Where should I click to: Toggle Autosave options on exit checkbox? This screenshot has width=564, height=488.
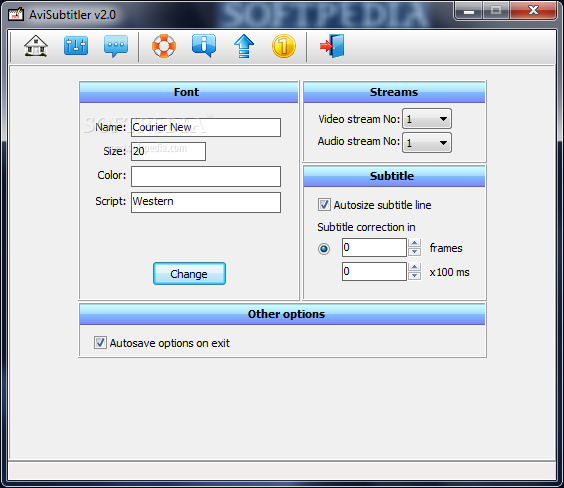100,342
